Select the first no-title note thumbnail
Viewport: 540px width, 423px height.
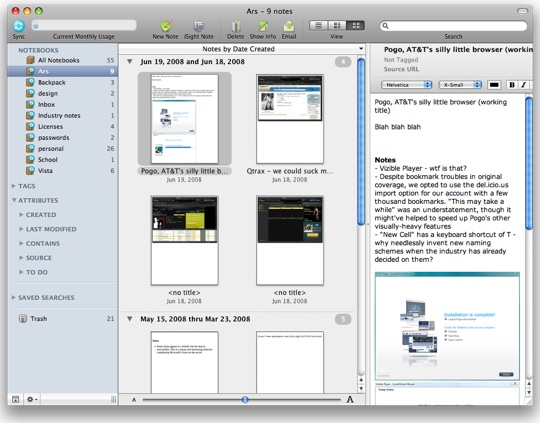click(x=185, y=240)
